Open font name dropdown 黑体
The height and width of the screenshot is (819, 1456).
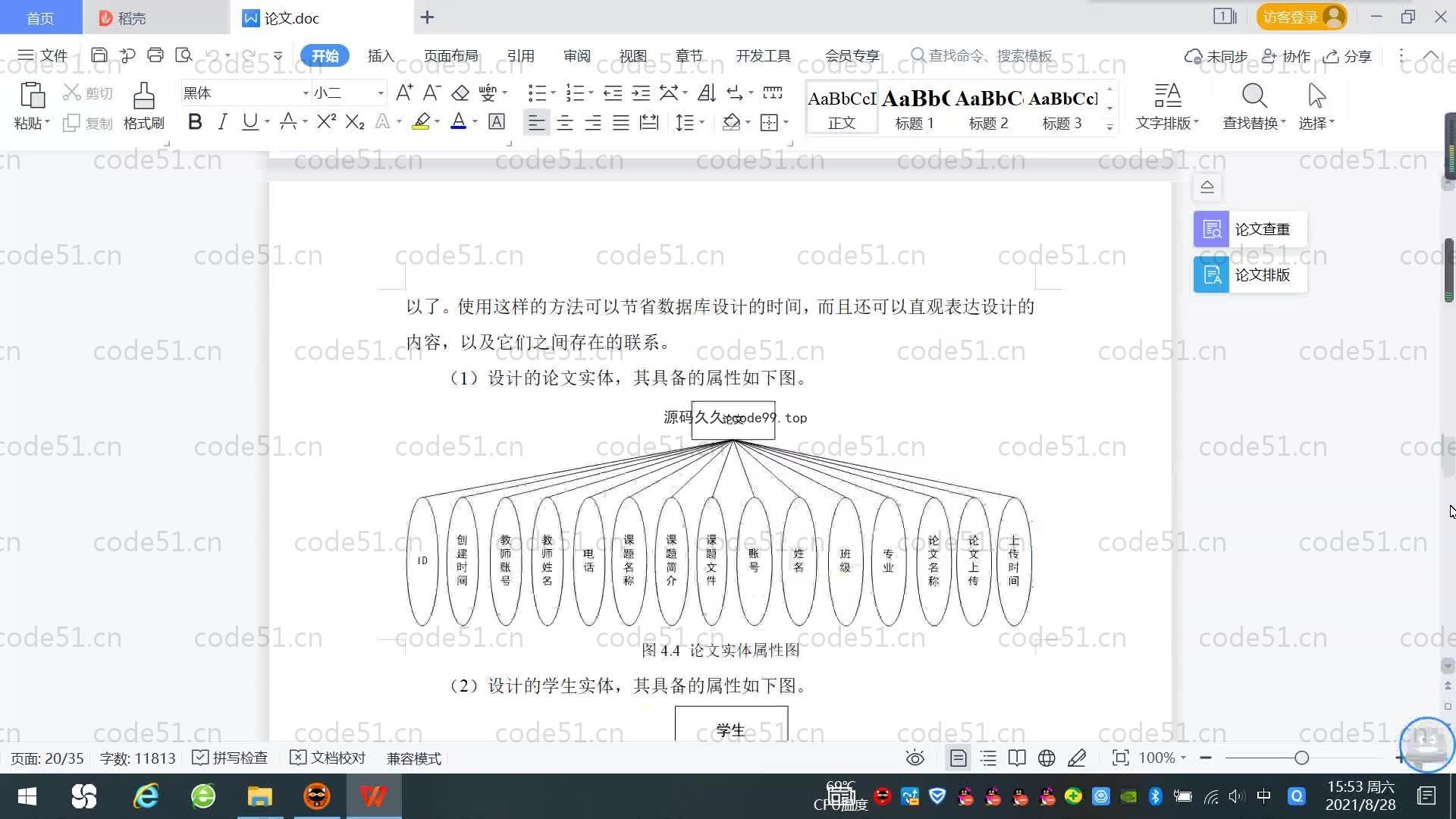pos(305,93)
